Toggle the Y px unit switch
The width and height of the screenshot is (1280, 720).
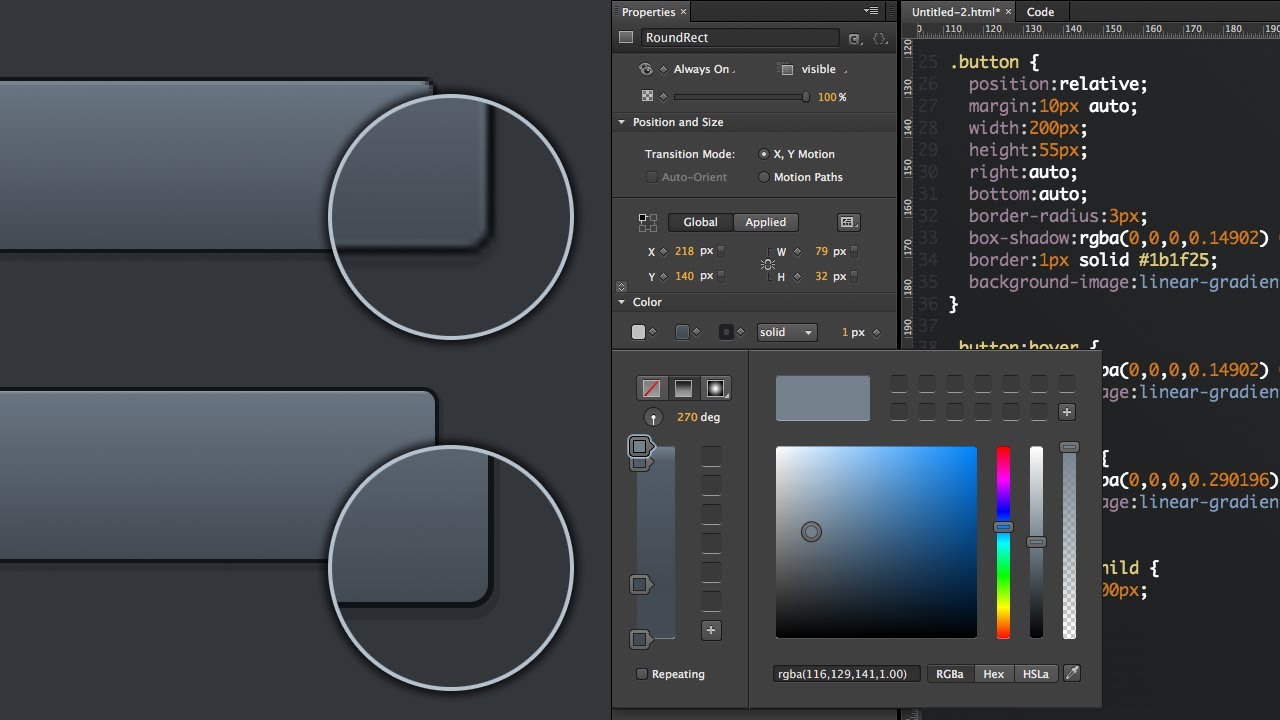pyautogui.click(x=721, y=276)
